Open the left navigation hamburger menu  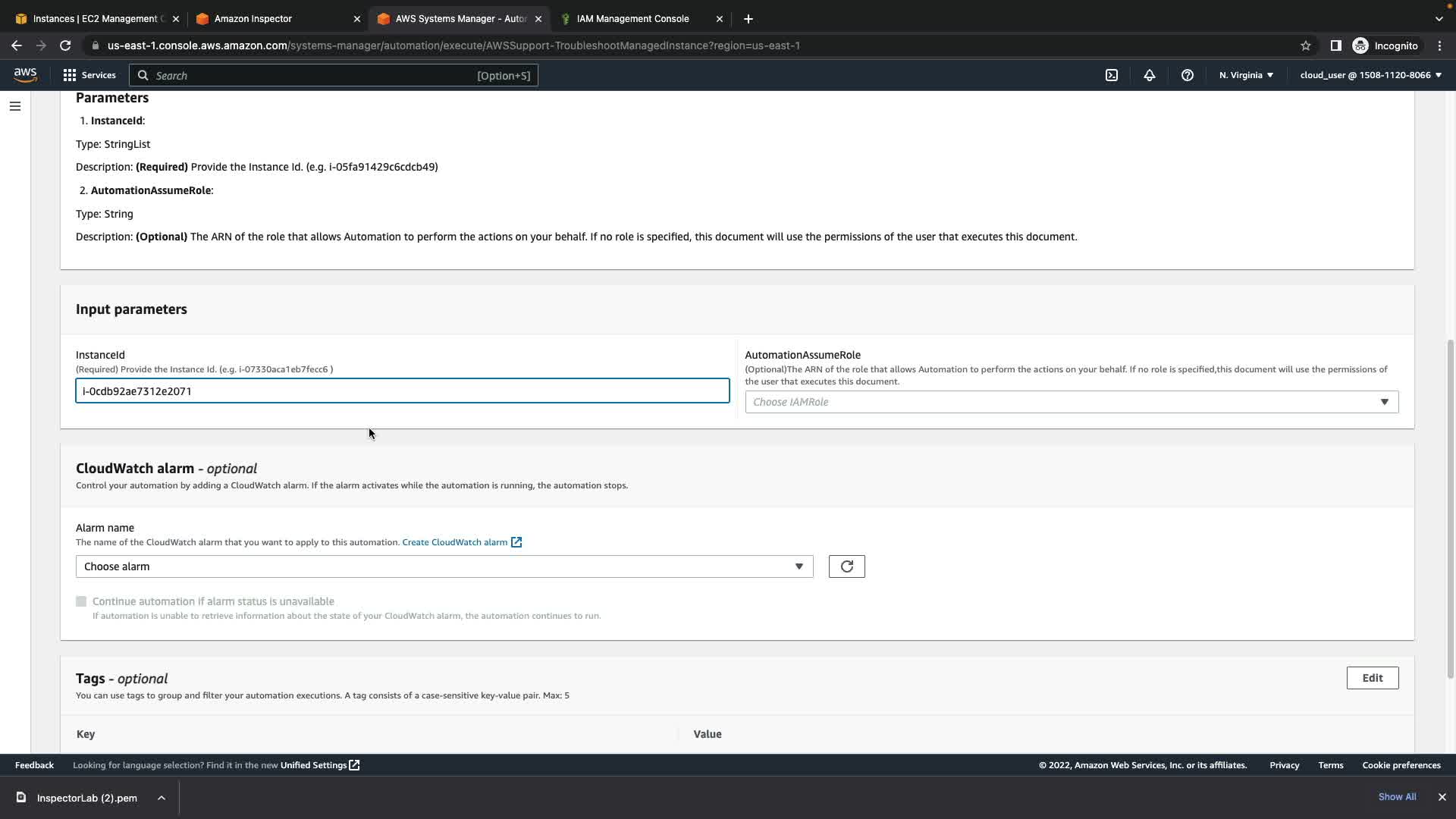click(x=14, y=106)
